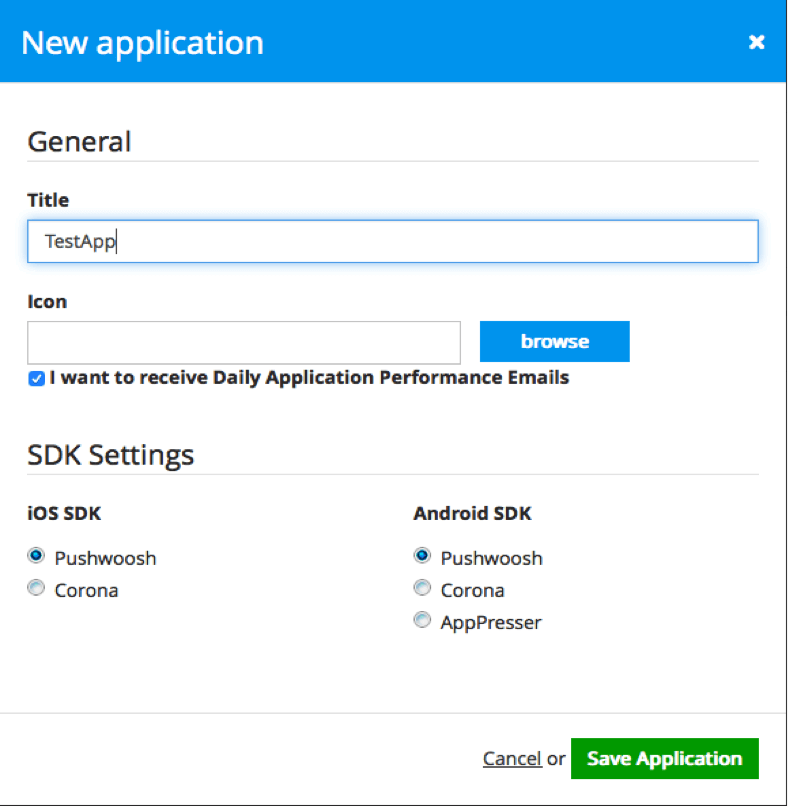Uncheck Daily Application Performance Emails checkbox
The height and width of the screenshot is (807, 788).
point(37,379)
